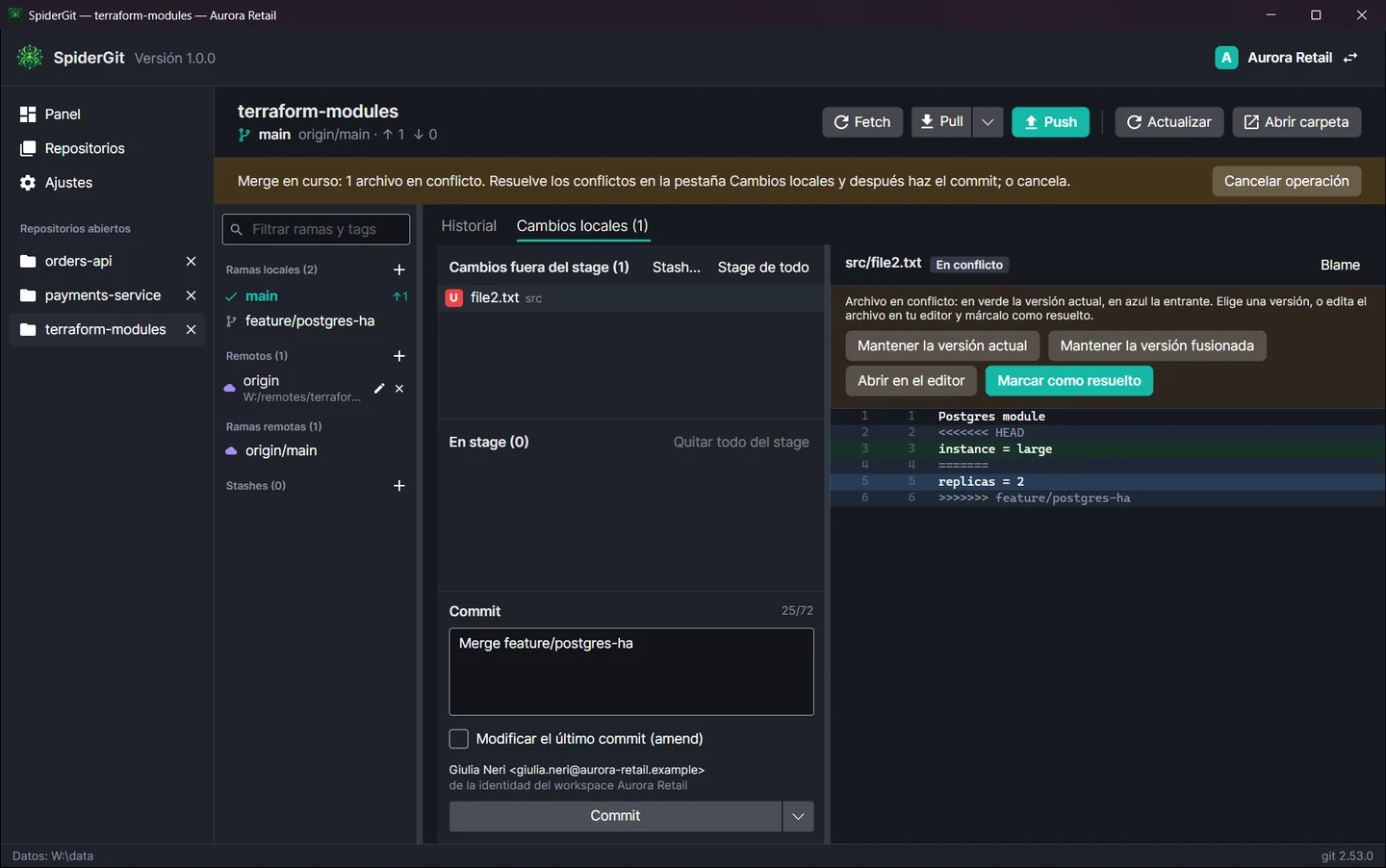Select the Cambios locales (1) tab
1386x868 pixels.
click(x=582, y=226)
